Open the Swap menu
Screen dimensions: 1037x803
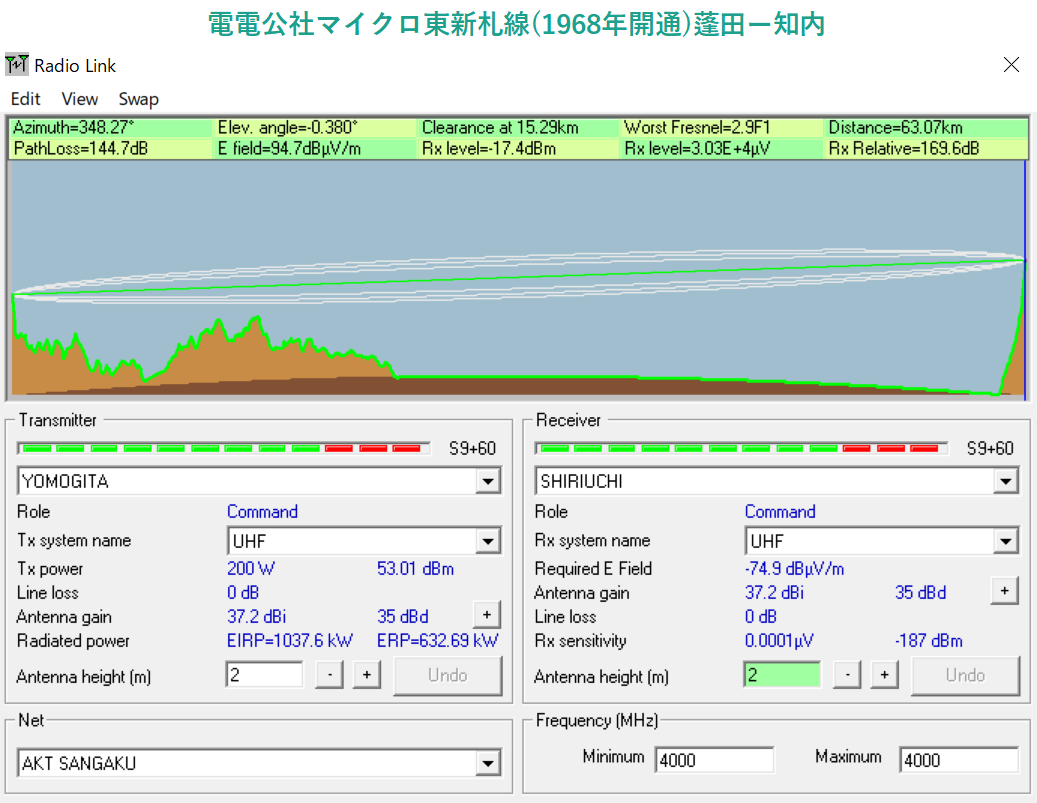coord(138,99)
